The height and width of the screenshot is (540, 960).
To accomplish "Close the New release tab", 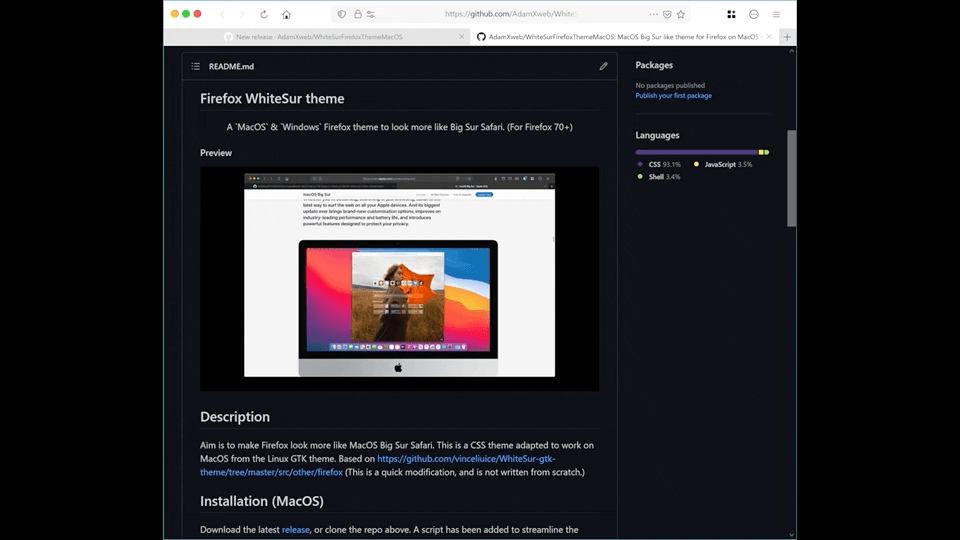I will [x=462, y=37].
